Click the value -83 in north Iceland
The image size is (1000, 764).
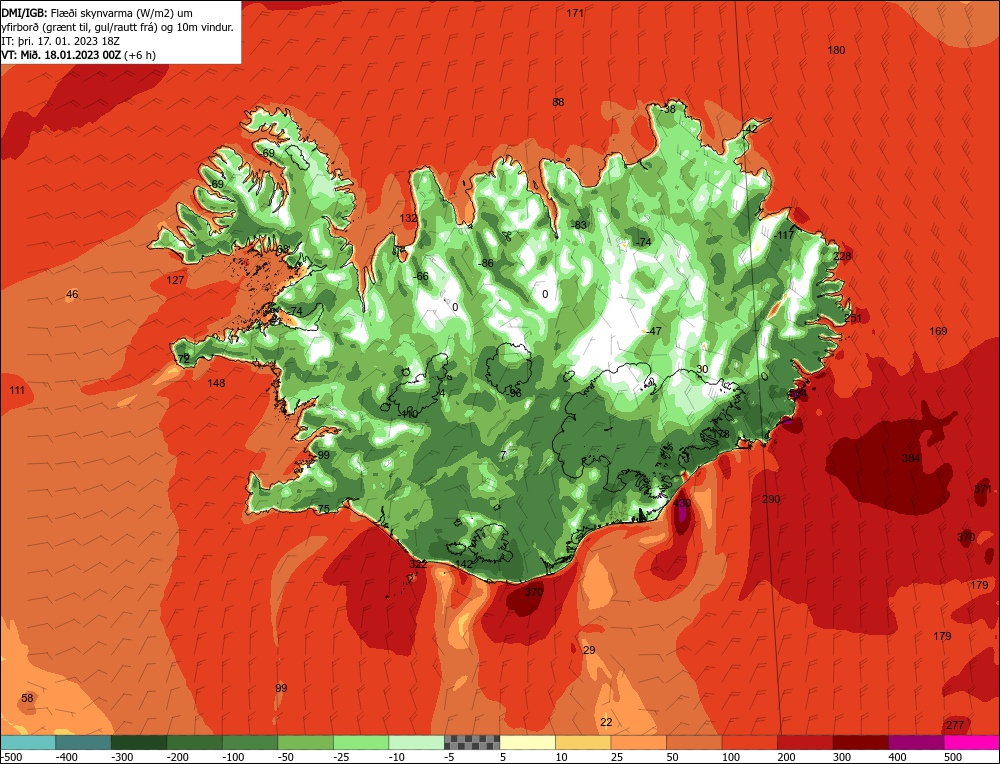[578, 225]
